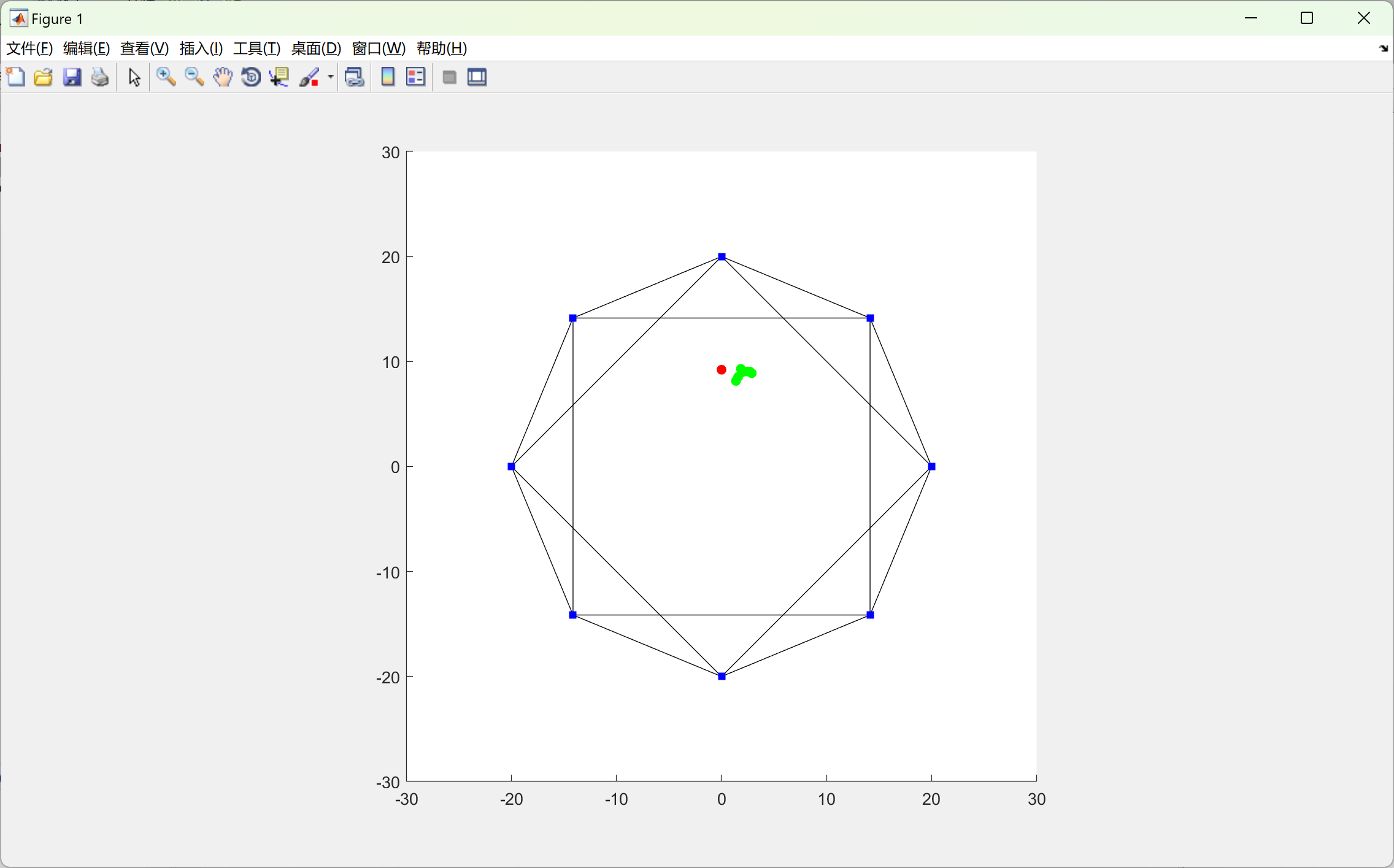Toggle the Edit Plot arrow tool
1394x868 pixels.
click(x=134, y=77)
